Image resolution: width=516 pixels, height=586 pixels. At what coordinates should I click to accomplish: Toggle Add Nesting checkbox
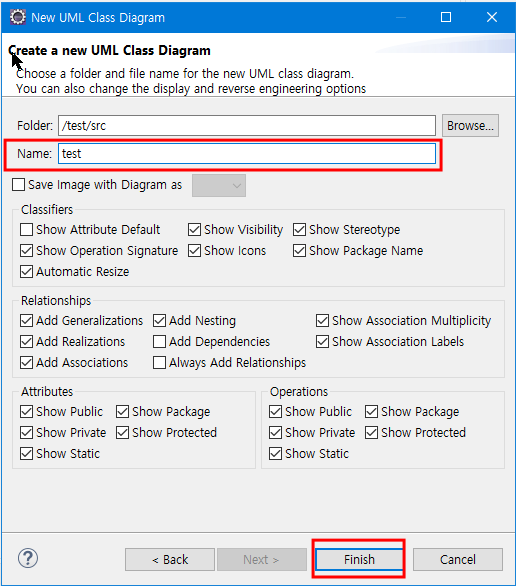160,321
